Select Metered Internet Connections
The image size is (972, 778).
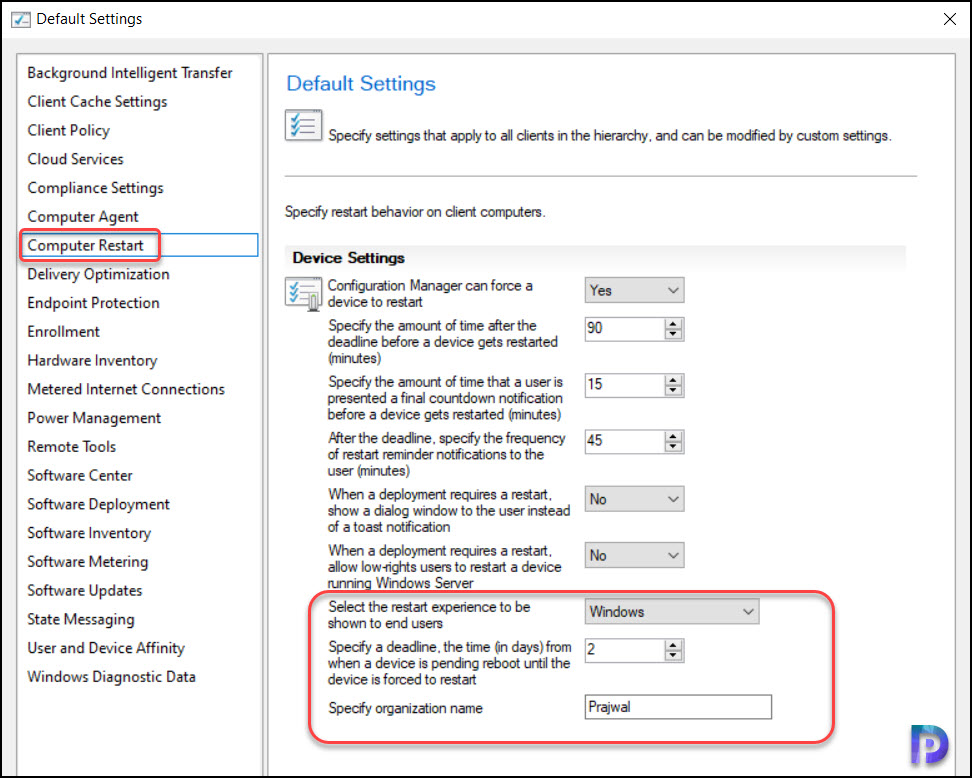[126, 389]
